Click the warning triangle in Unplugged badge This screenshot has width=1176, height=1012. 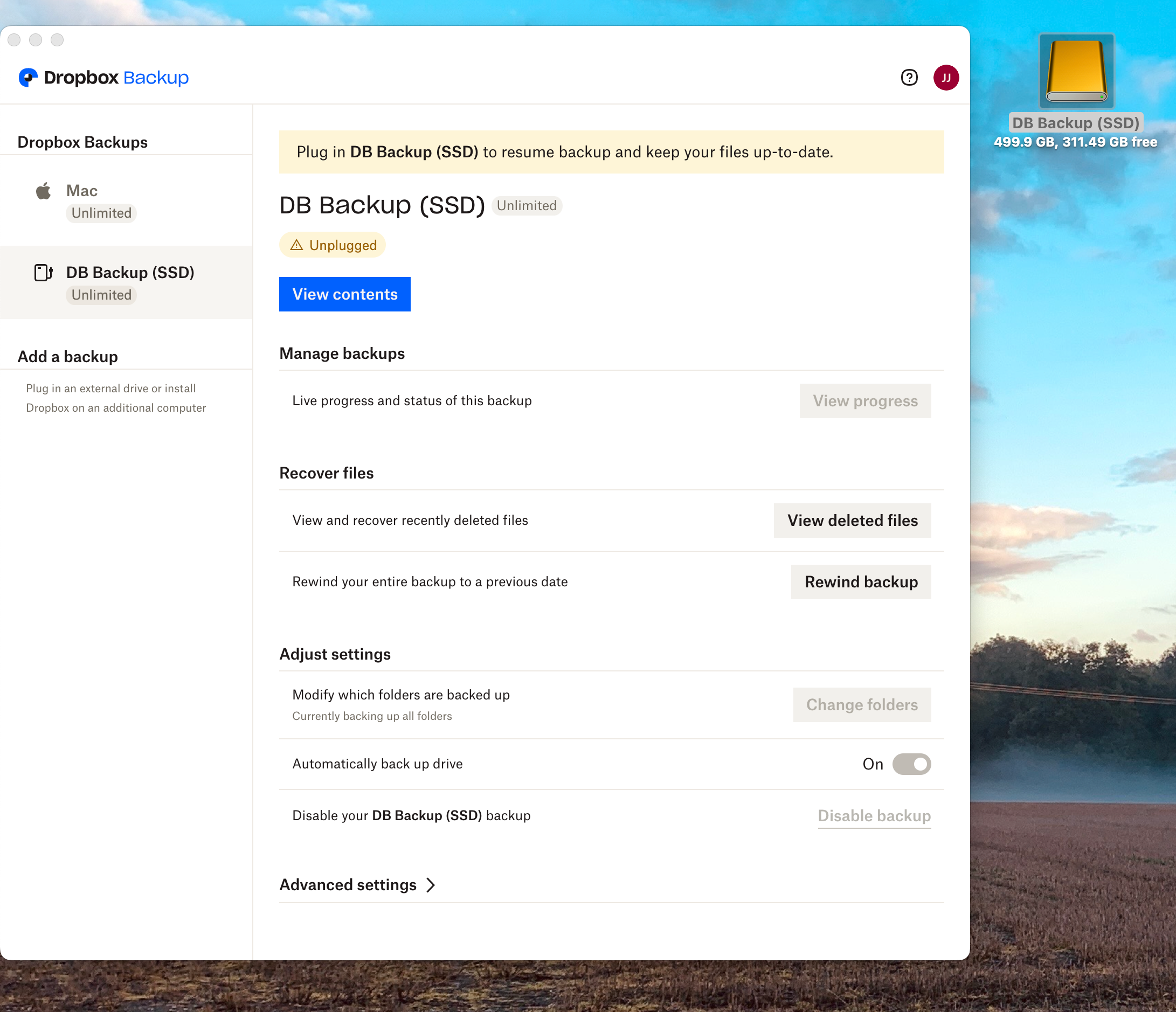pyautogui.click(x=296, y=245)
